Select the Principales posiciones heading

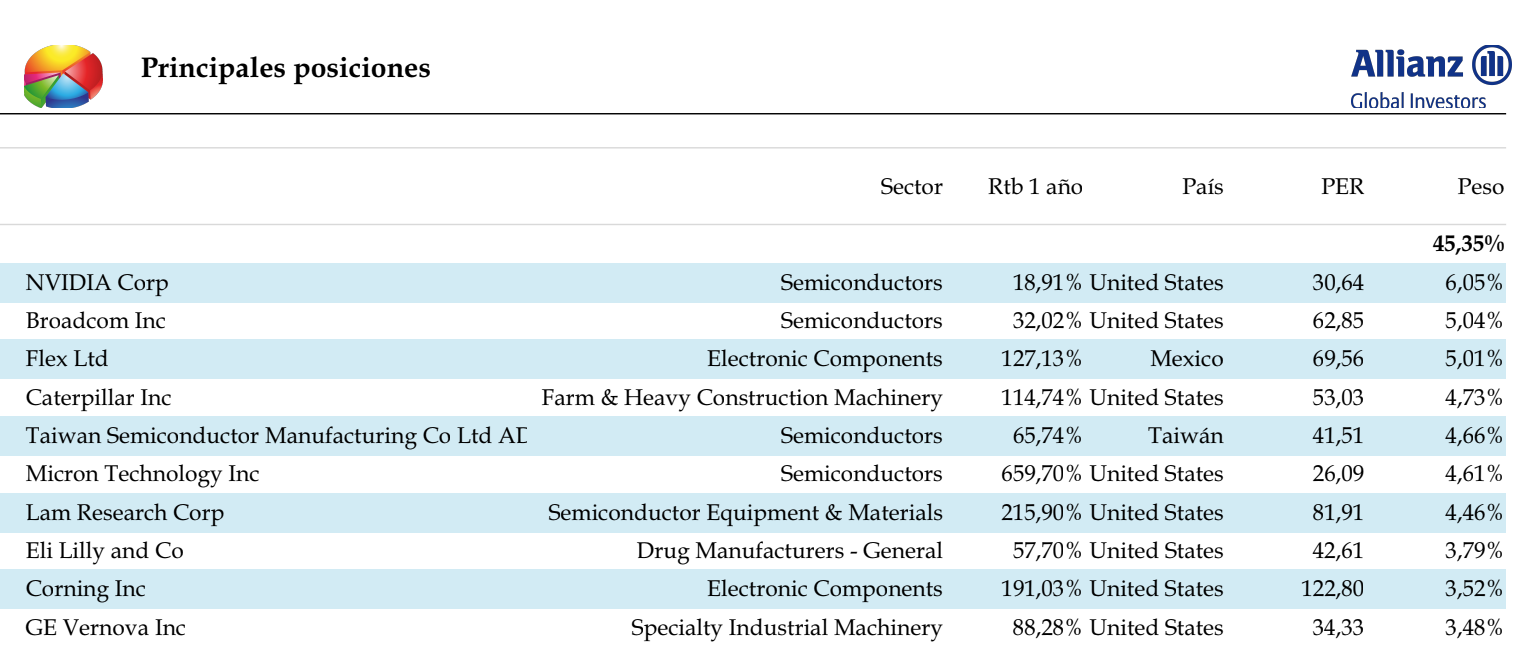285,68
